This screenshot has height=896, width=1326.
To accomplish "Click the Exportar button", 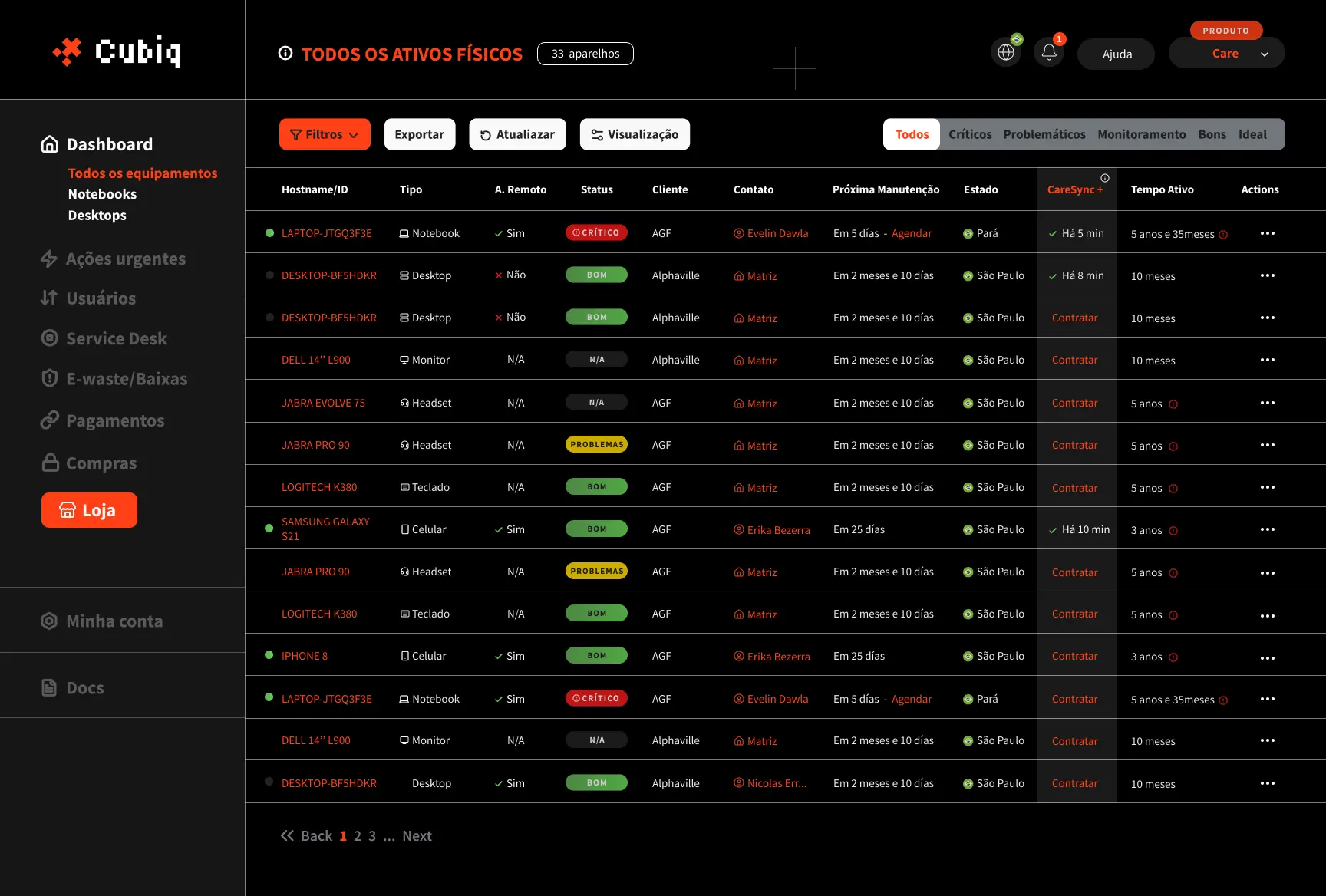I will coord(419,134).
